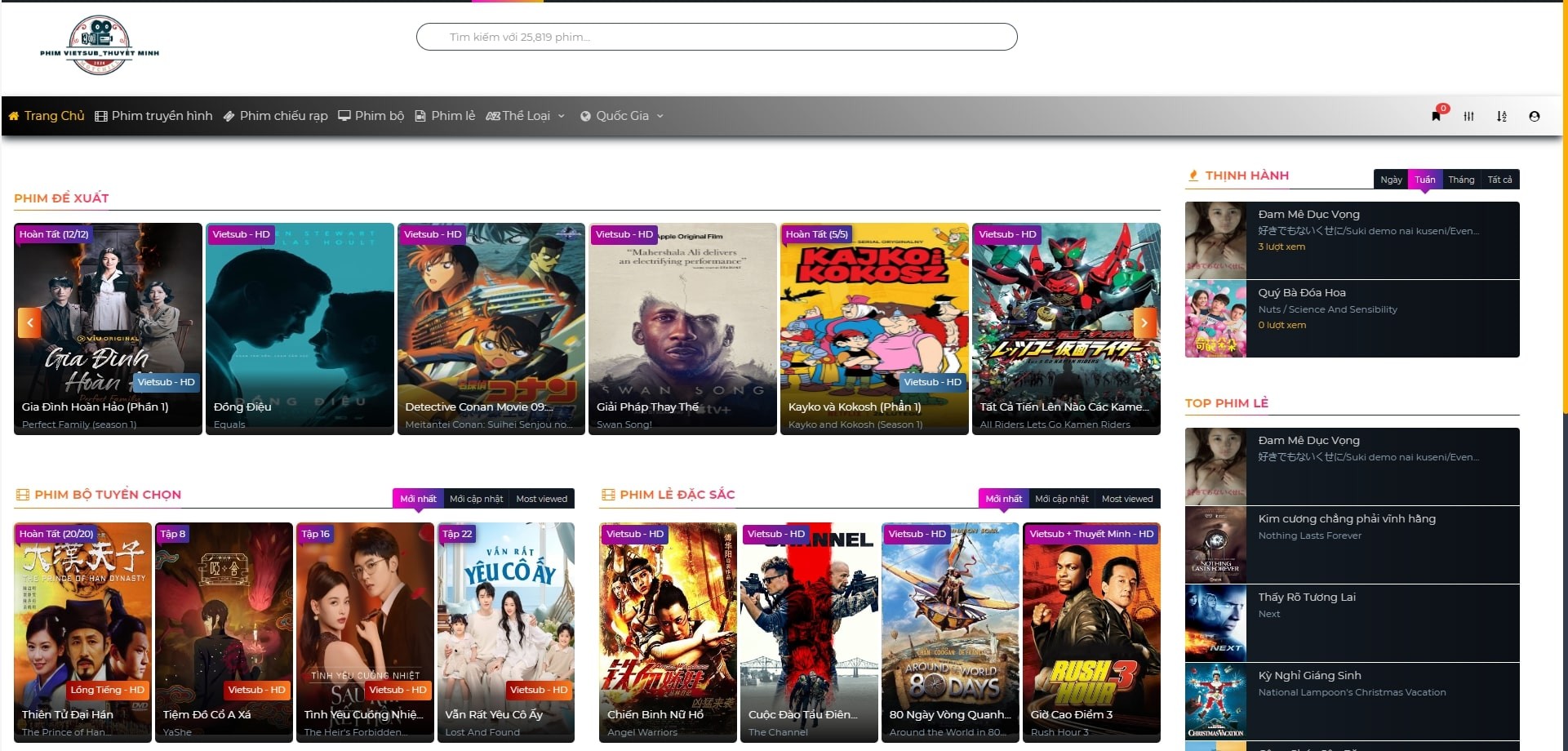This screenshot has height=751, width=1568.
Task: Click the next arrow on recommended carousel
Action: pyautogui.click(x=1144, y=322)
